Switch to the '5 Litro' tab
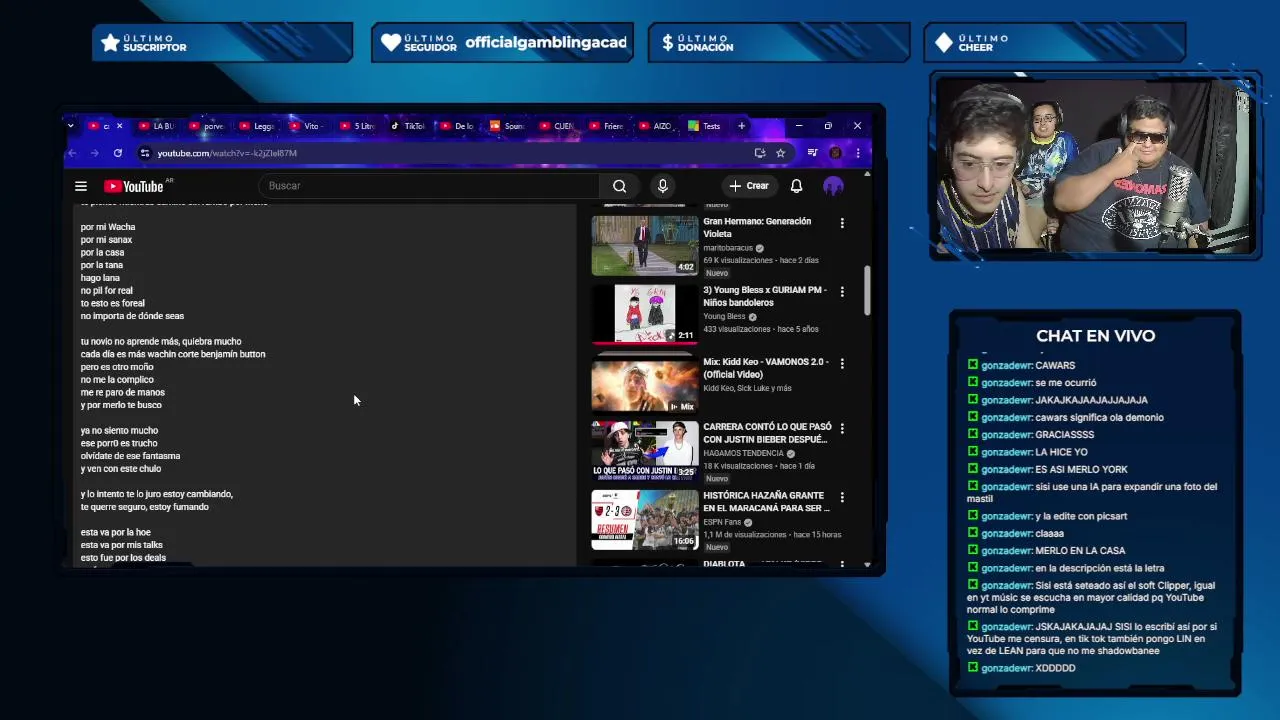Screen dimensions: 1280x720 coord(357,126)
